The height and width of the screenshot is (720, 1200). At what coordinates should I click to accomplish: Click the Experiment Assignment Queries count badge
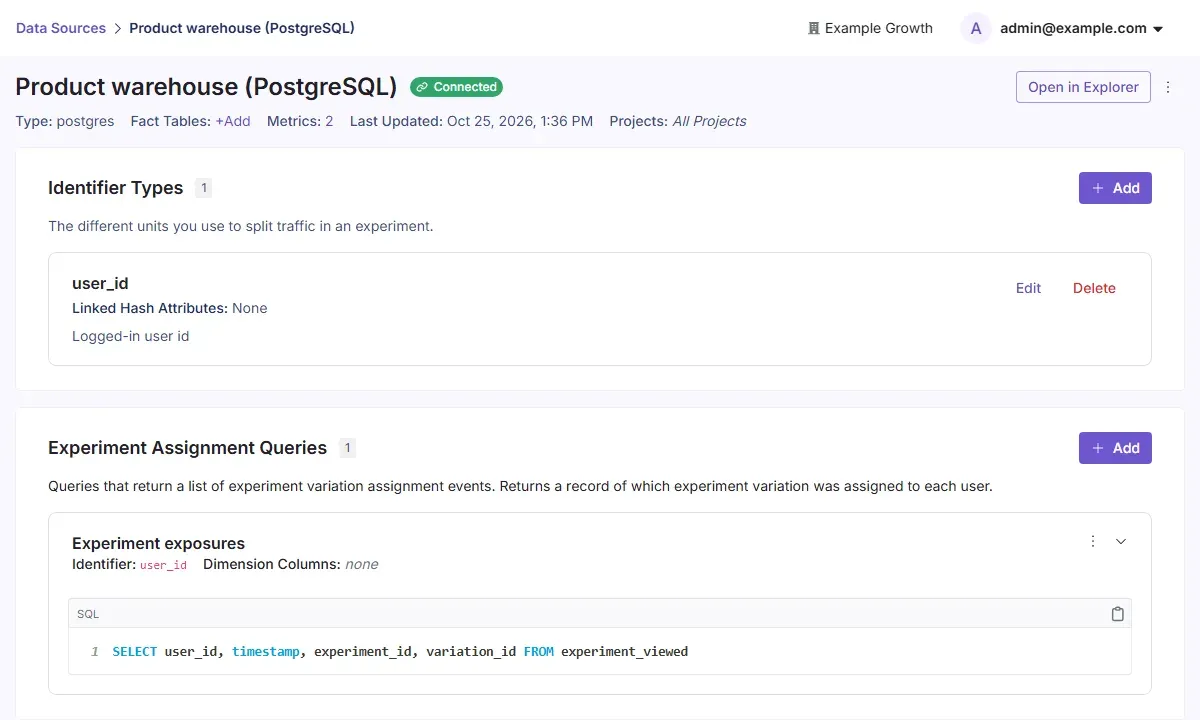click(x=347, y=448)
